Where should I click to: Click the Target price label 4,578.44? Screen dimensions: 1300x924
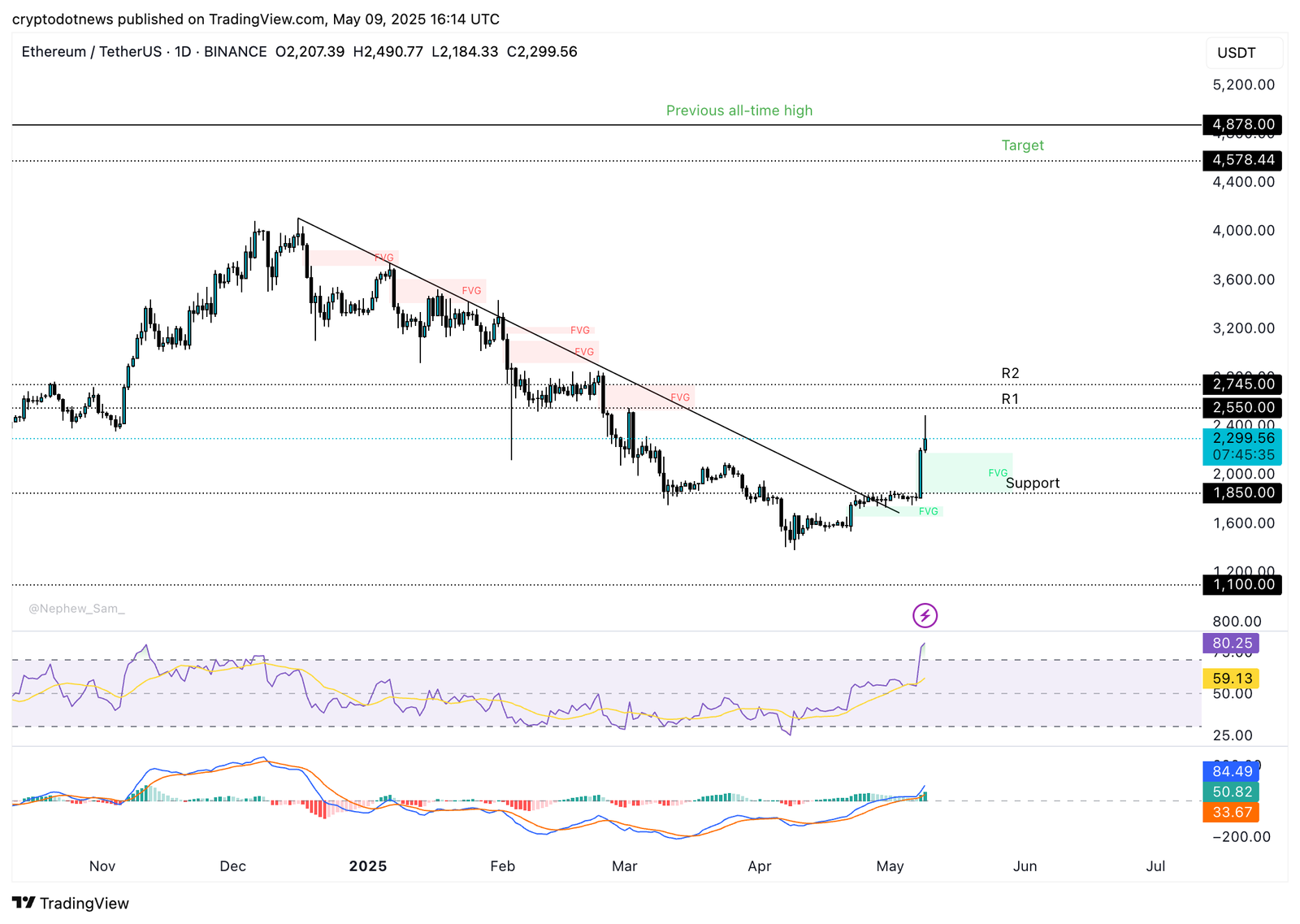[1241, 161]
